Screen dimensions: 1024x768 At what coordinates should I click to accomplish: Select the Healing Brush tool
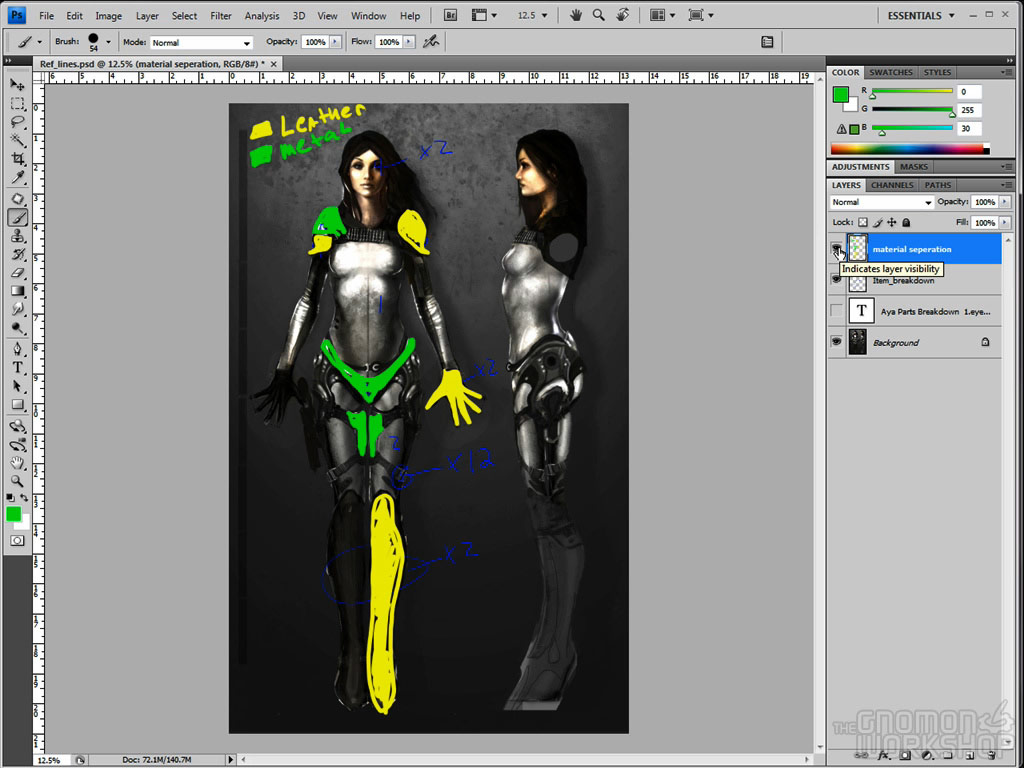click(x=18, y=199)
